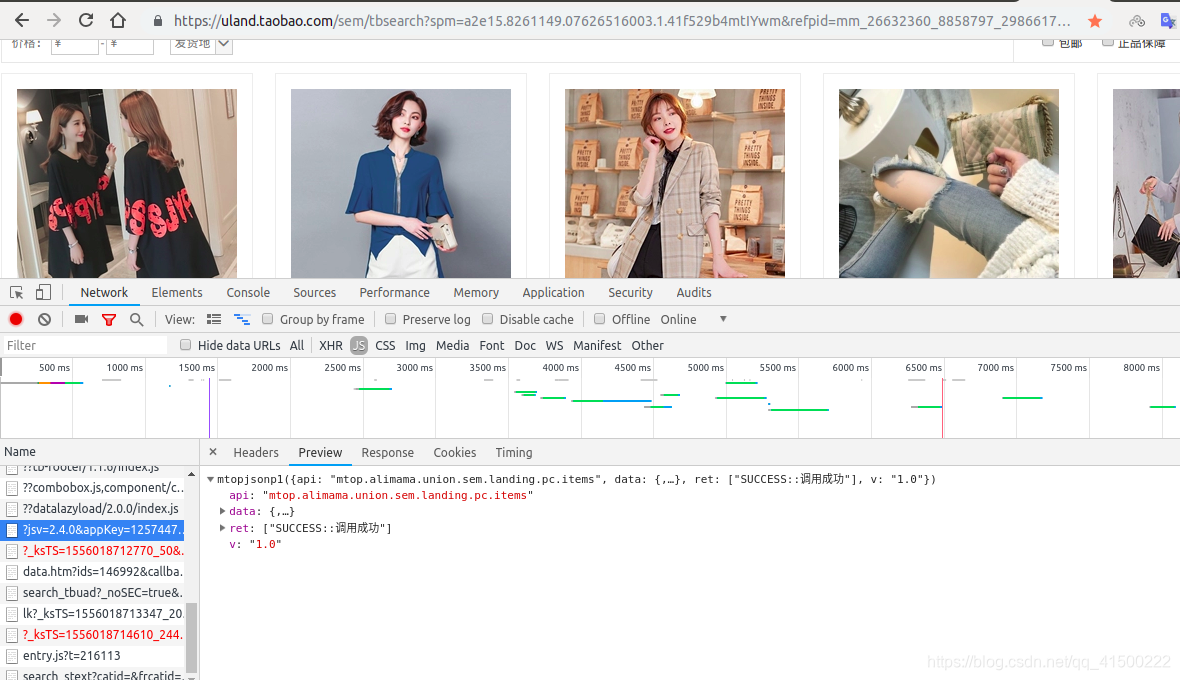This screenshot has width=1180, height=680.
Task: Activate the inspect element picker icon
Action: click(17, 293)
